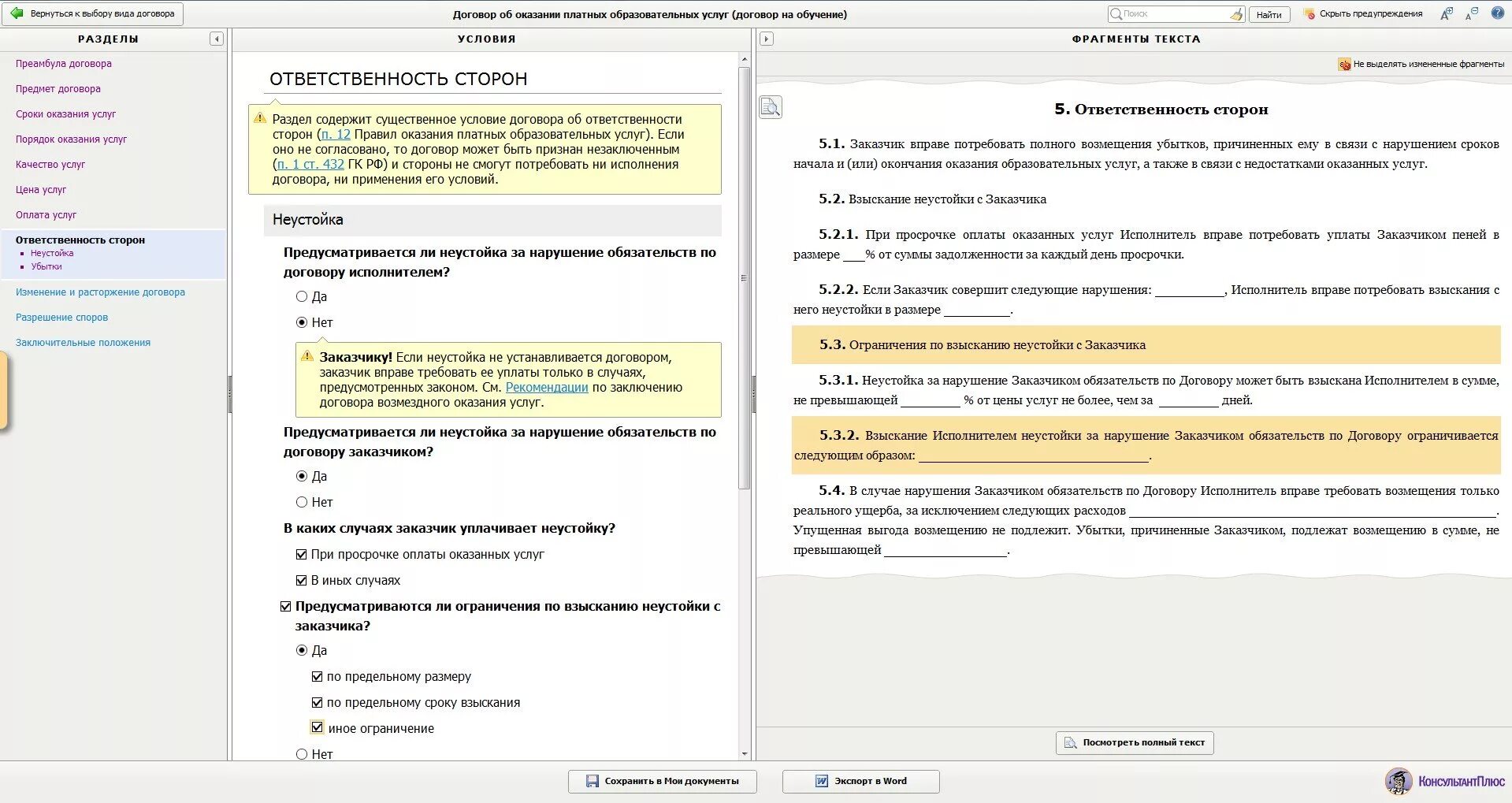The width and height of the screenshot is (1512, 803).
Task: Click the orange side tab on left edge
Action: (3, 391)
